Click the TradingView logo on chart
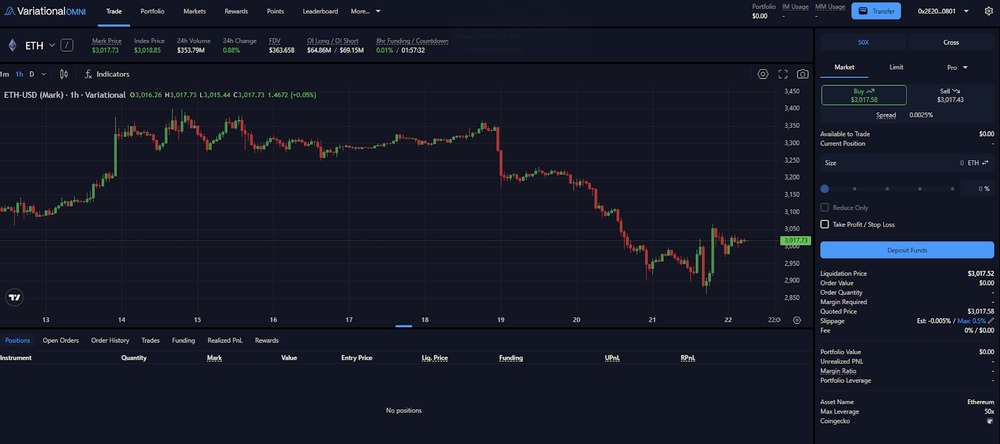 (x=14, y=297)
